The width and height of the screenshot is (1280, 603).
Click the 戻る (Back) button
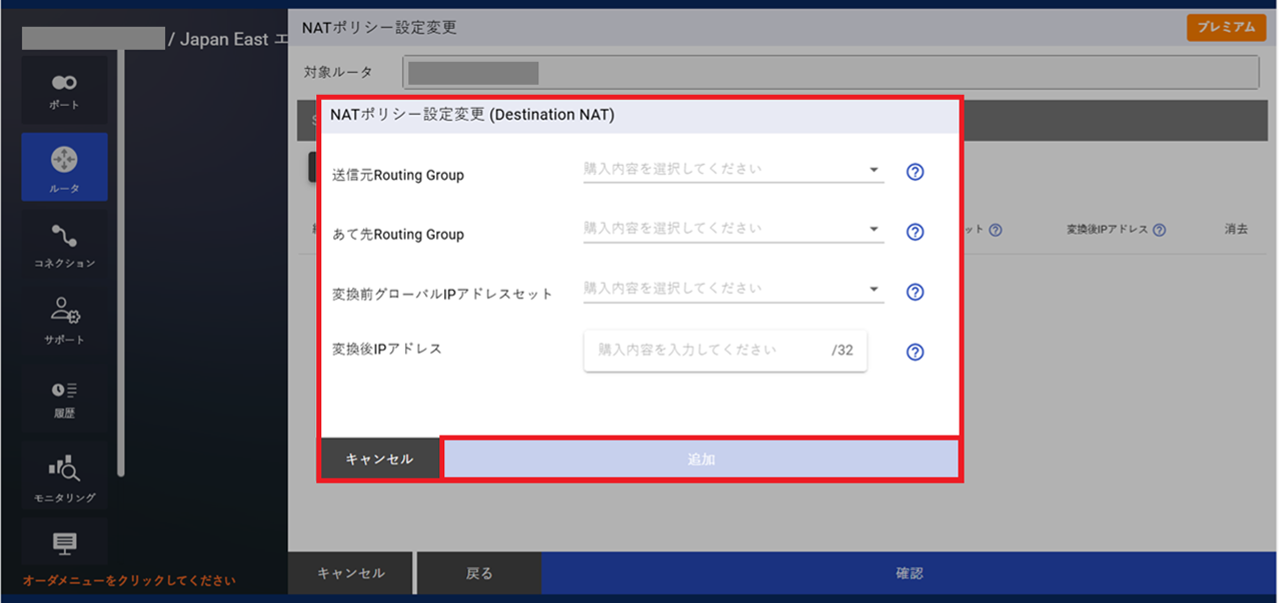click(479, 574)
